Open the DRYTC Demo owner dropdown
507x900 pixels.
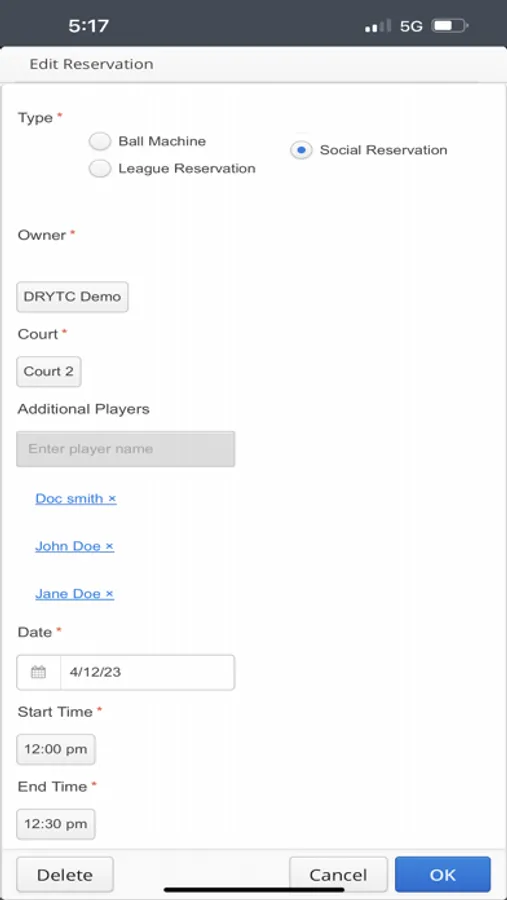(x=72, y=297)
